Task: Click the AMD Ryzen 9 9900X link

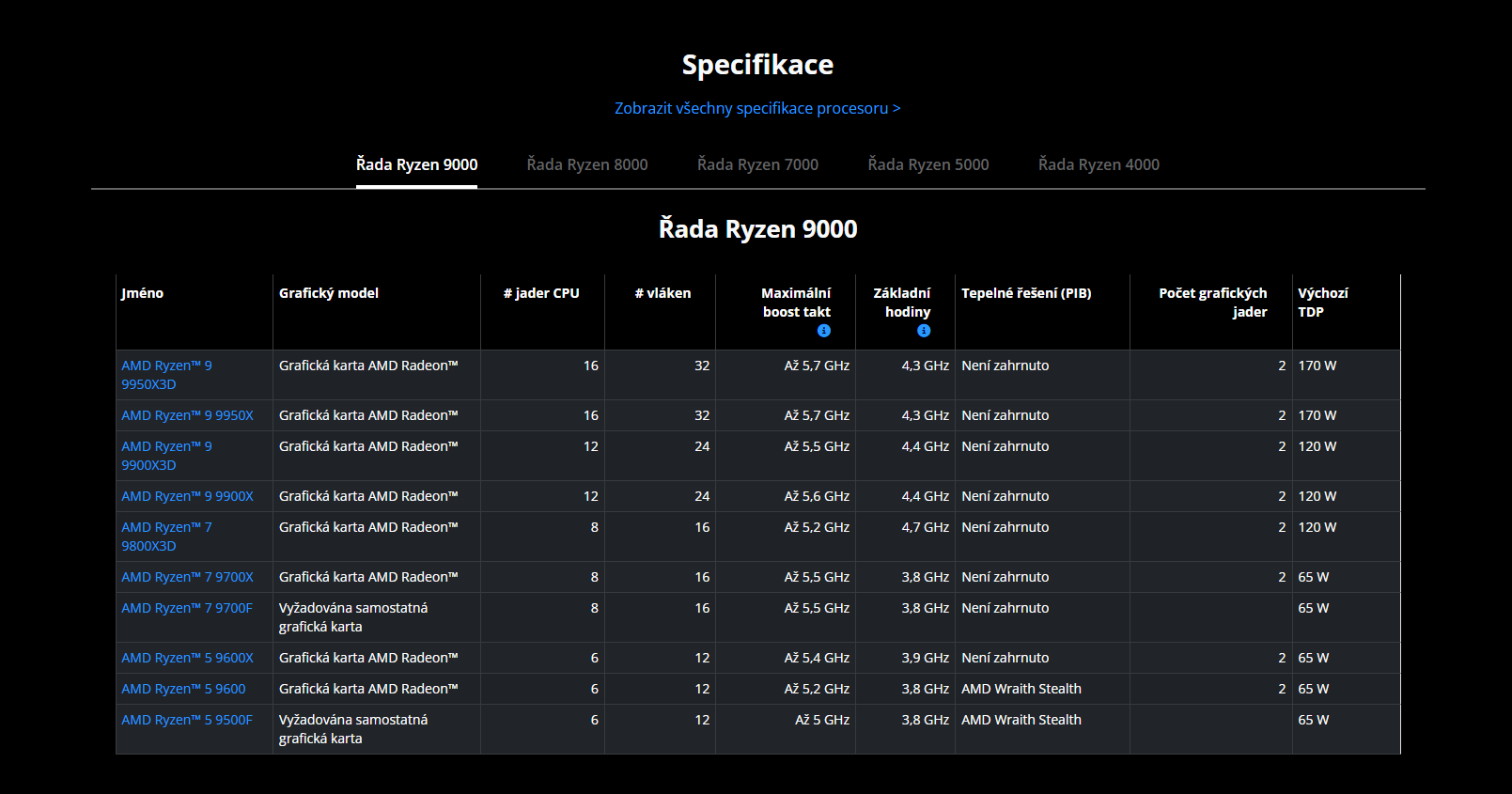Action: [187, 496]
